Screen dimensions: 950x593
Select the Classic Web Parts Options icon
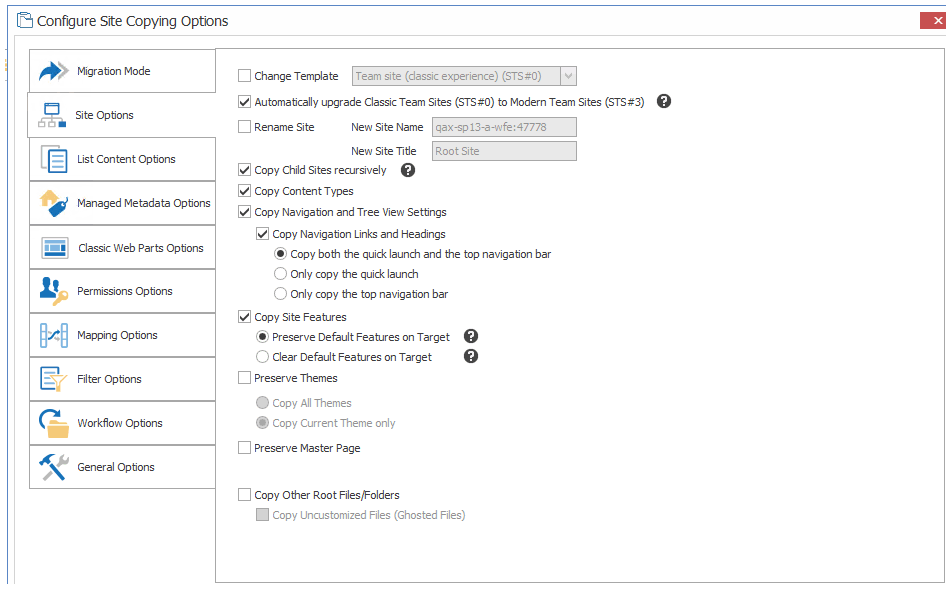click(x=53, y=246)
